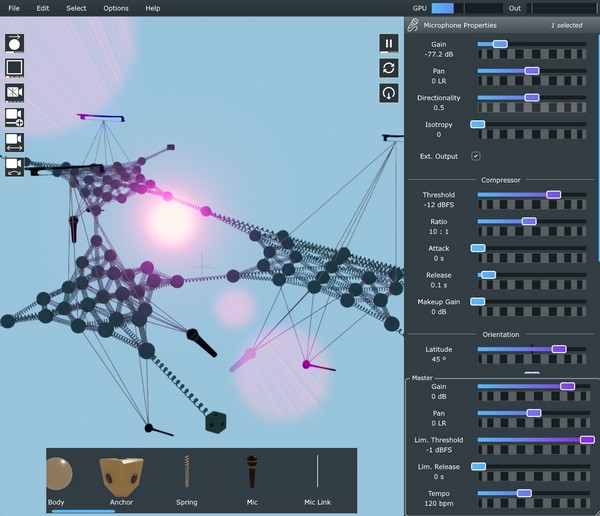The height and width of the screenshot is (516, 600).
Task: Toggle the camera axes icon
Action: pyautogui.click(x=14, y=92)
